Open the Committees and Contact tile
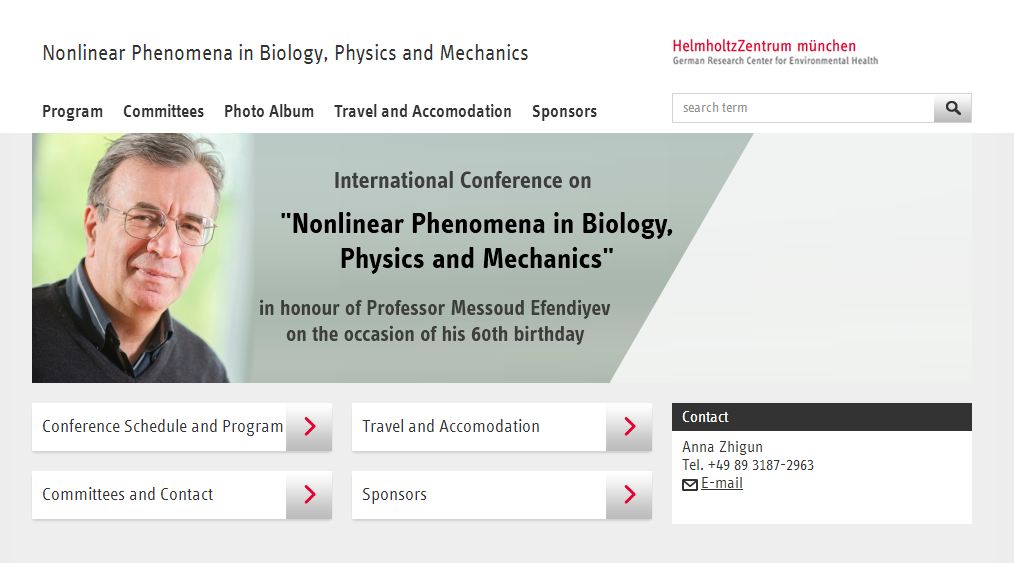This screenshot has width=1014, height=563. point(182,494)
